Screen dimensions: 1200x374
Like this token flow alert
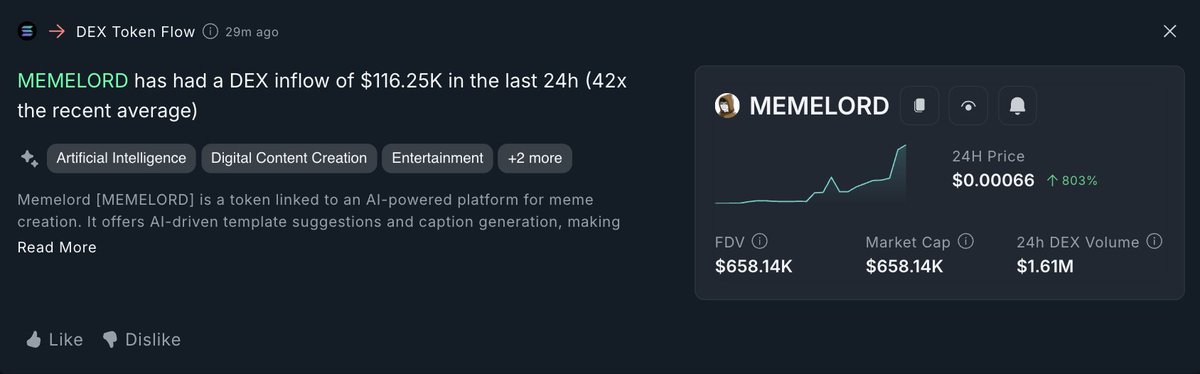[x=54, y=340]
